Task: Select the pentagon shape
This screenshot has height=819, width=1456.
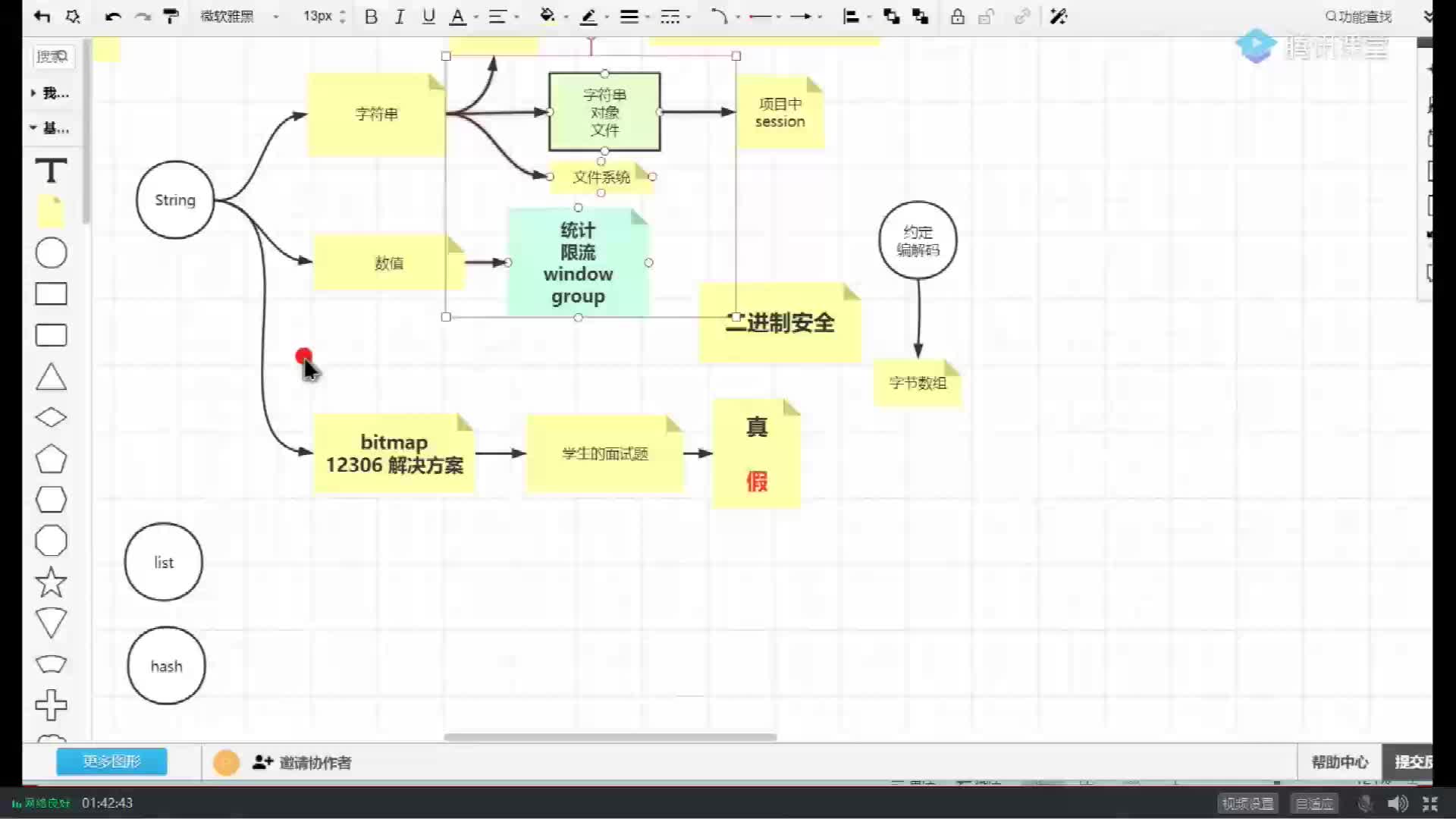Action: (x=51, y=459)
